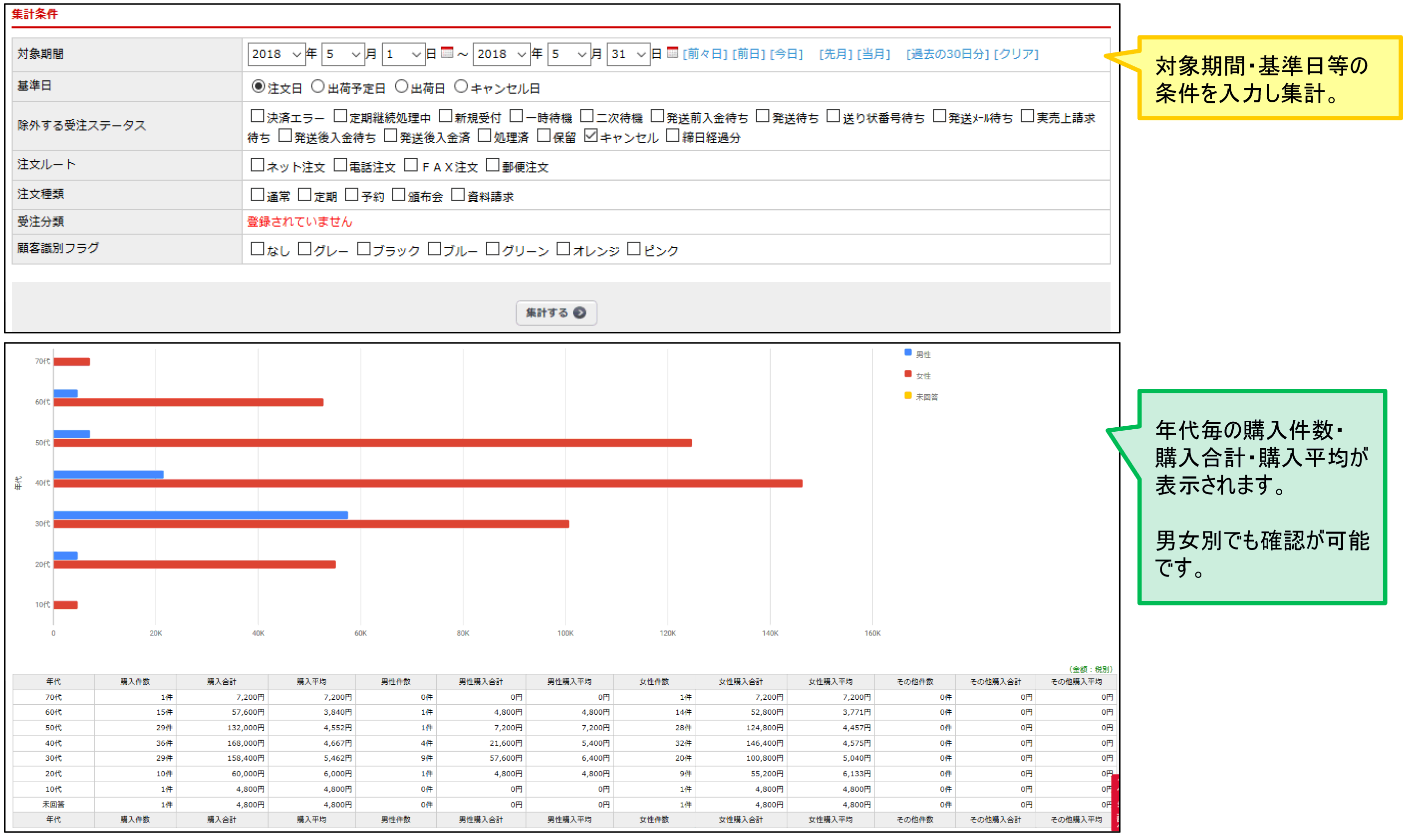The height and width of the screenshot is (840, 1409).
Task: Uncheck the キャンセル status checkbox
Action: pos(591,135)
